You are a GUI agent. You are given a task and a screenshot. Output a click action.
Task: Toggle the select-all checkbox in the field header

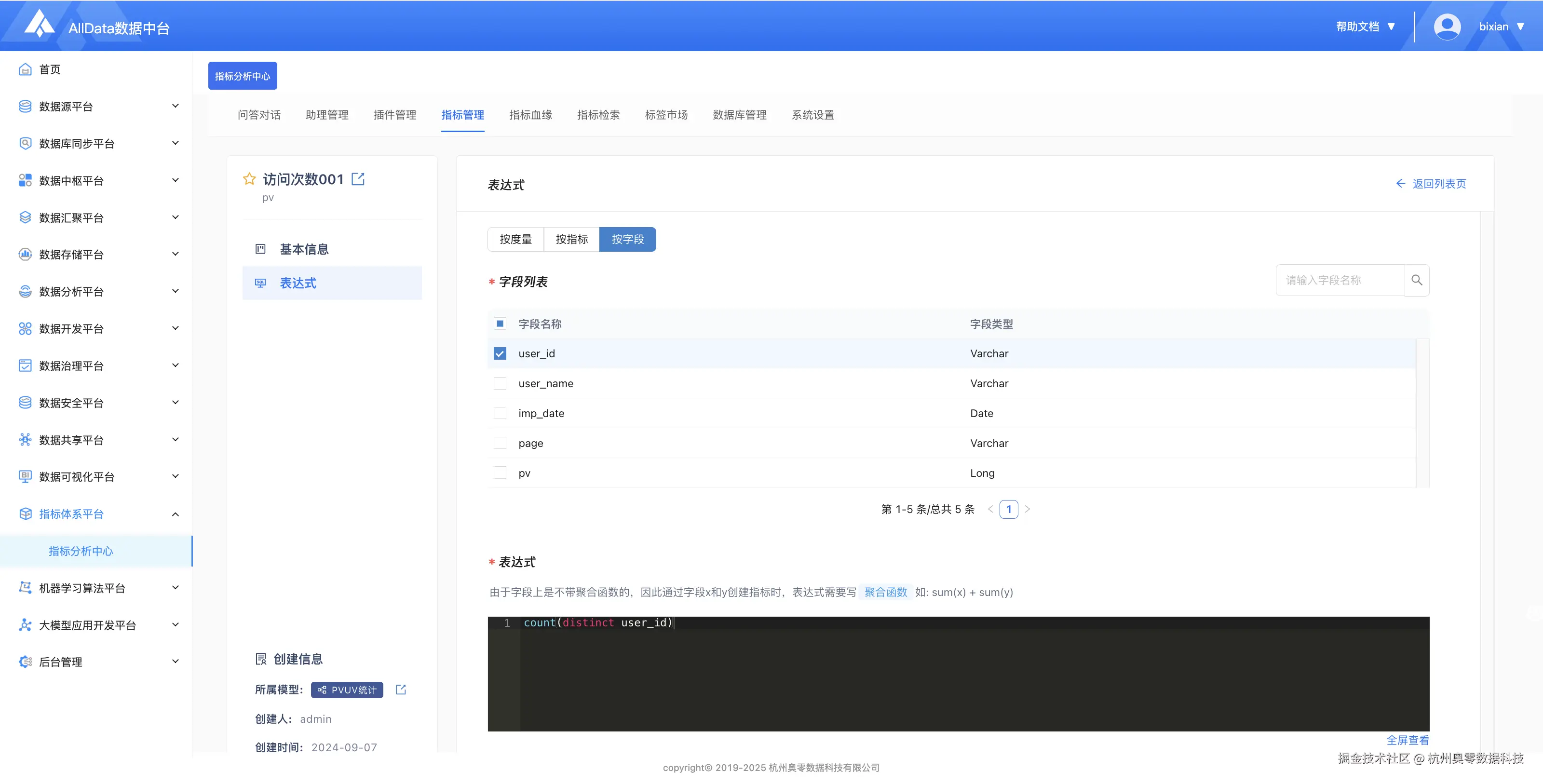500,324
